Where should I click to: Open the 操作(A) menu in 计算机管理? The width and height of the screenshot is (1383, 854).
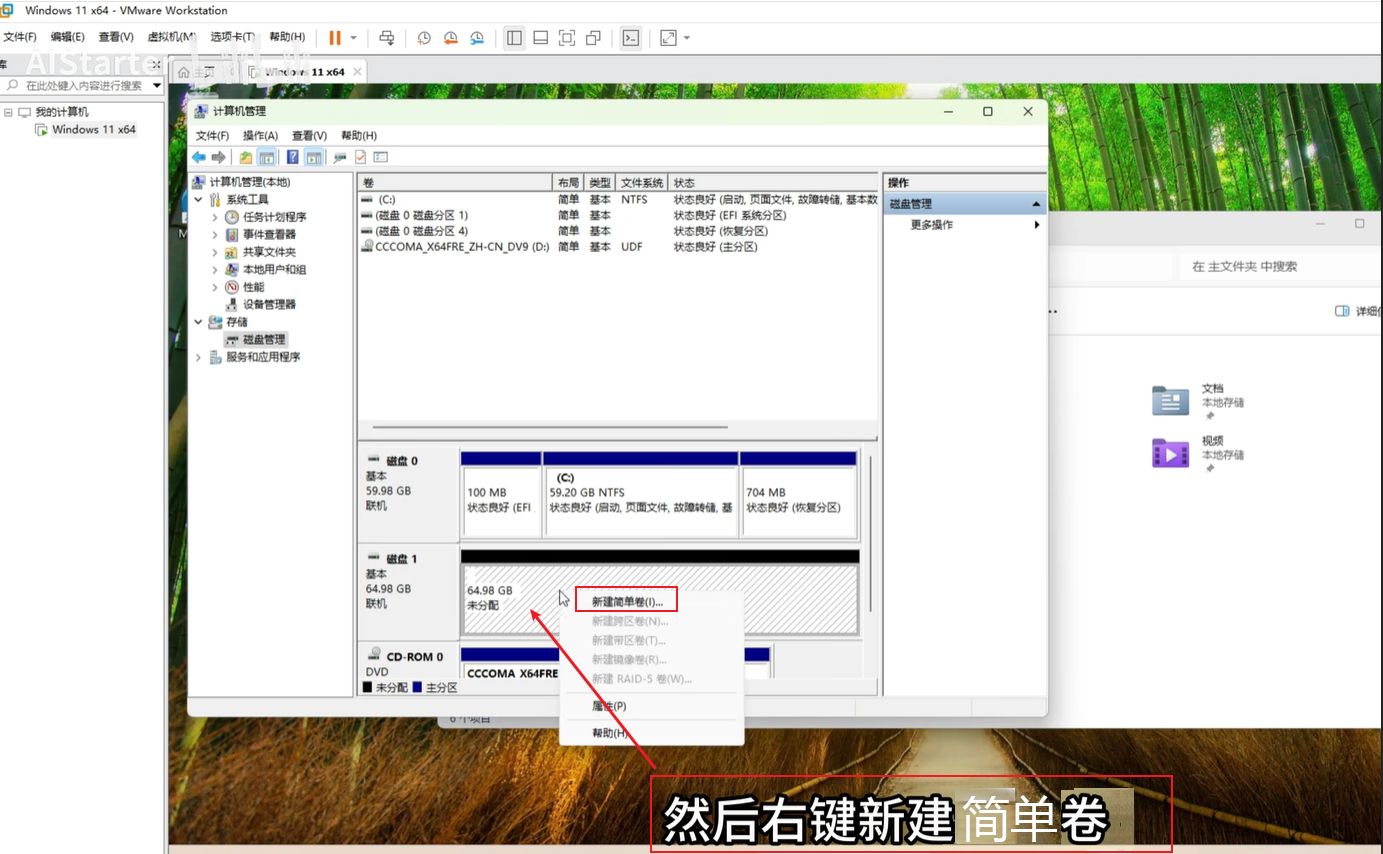click(x=260, y=136)
